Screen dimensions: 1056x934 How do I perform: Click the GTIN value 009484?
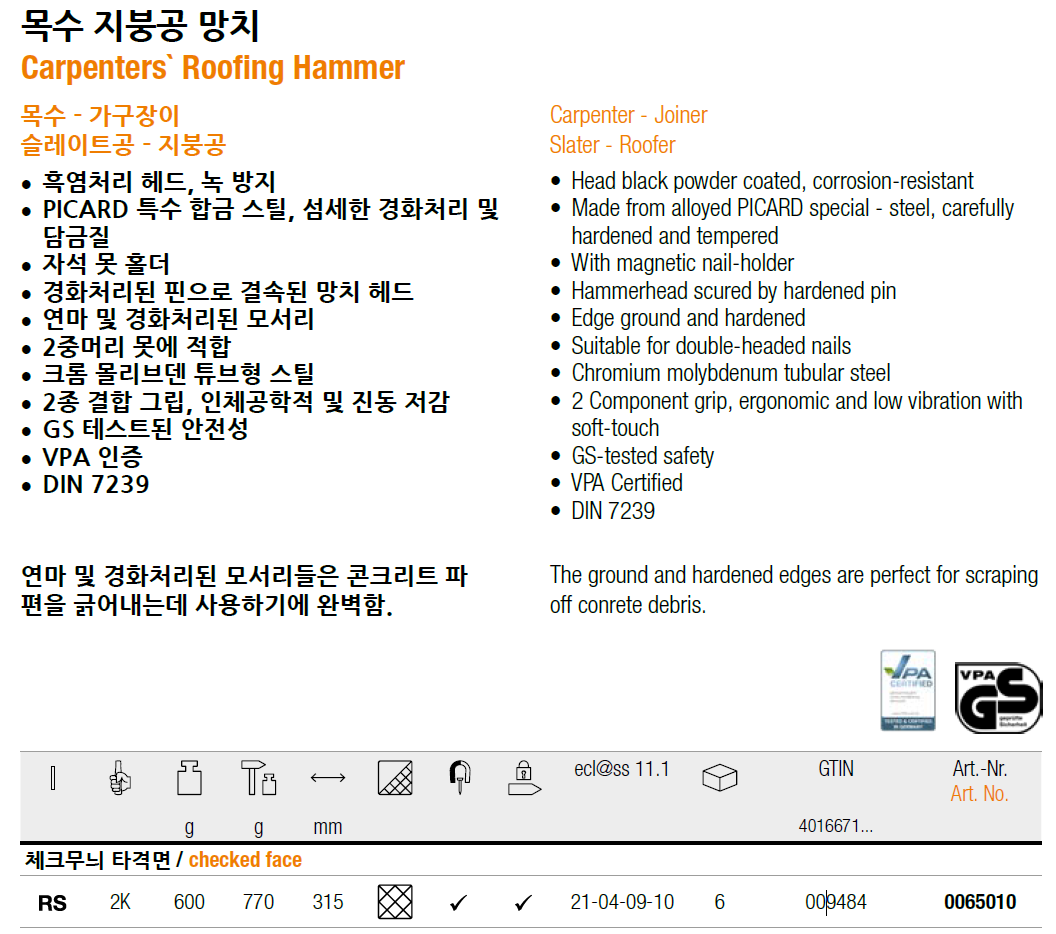tap(836, 902)
